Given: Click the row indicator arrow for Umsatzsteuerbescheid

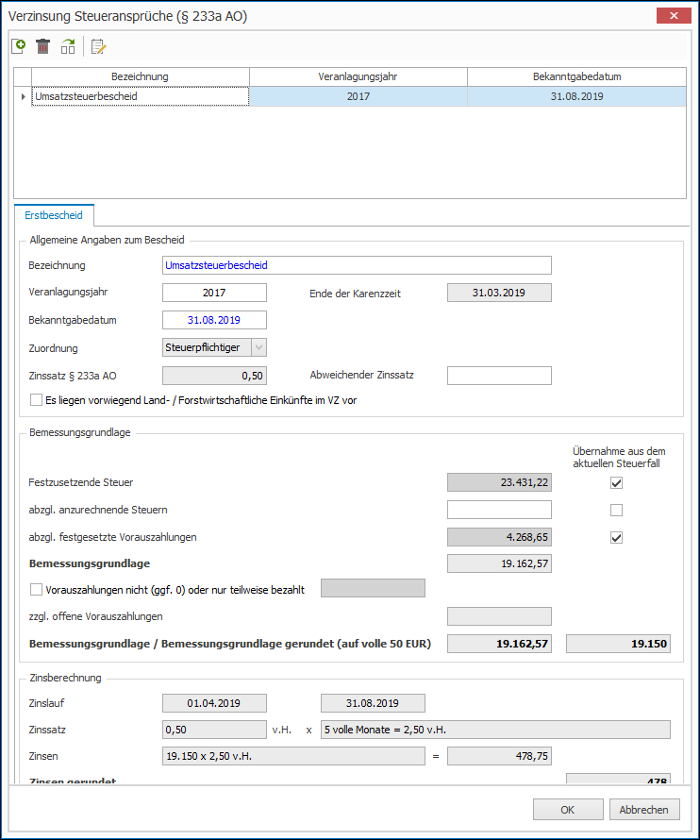Looking at the screenshot, I should click(x=22, y=96).
